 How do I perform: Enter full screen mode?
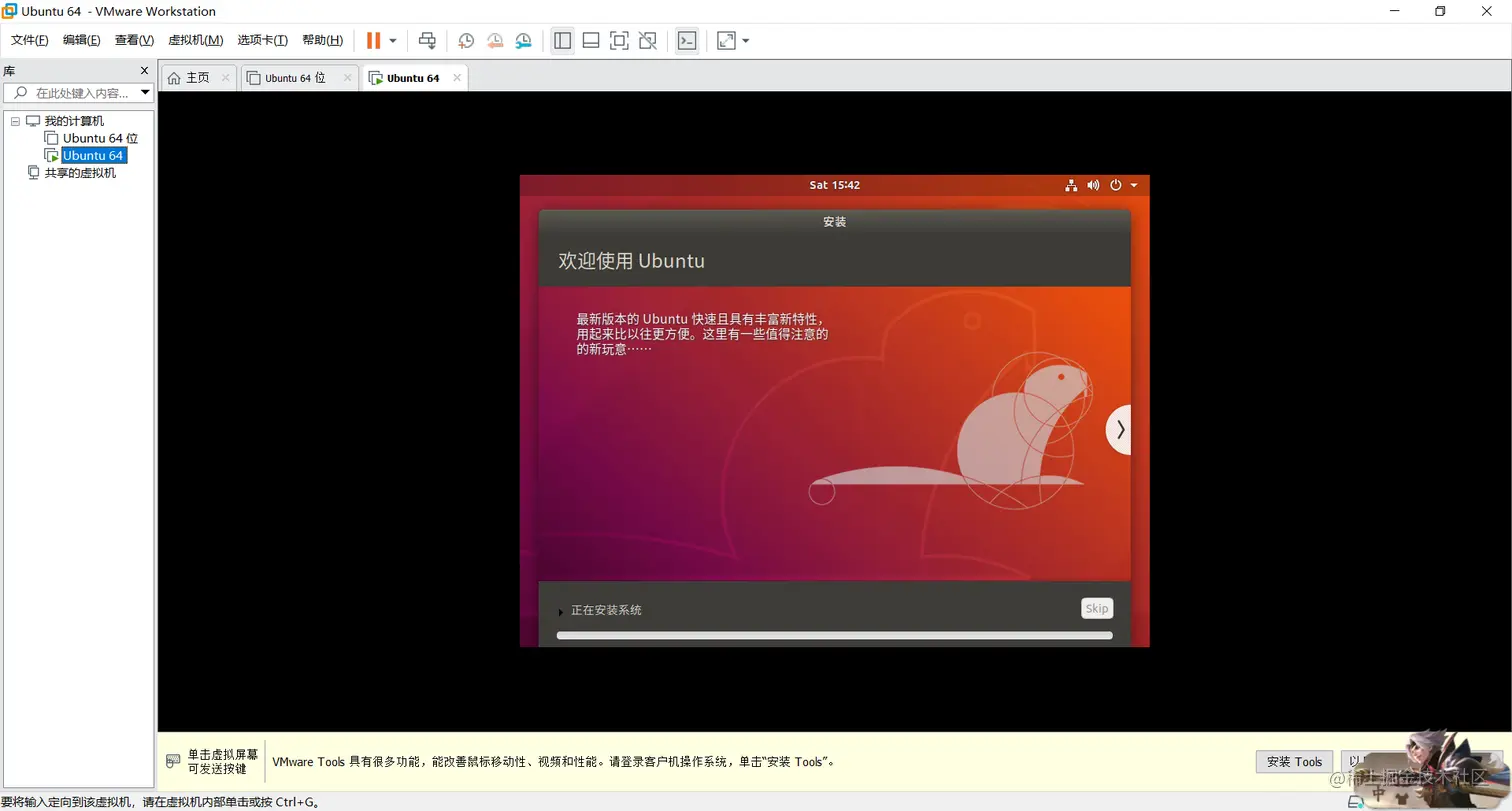click(x=619, y=40)
